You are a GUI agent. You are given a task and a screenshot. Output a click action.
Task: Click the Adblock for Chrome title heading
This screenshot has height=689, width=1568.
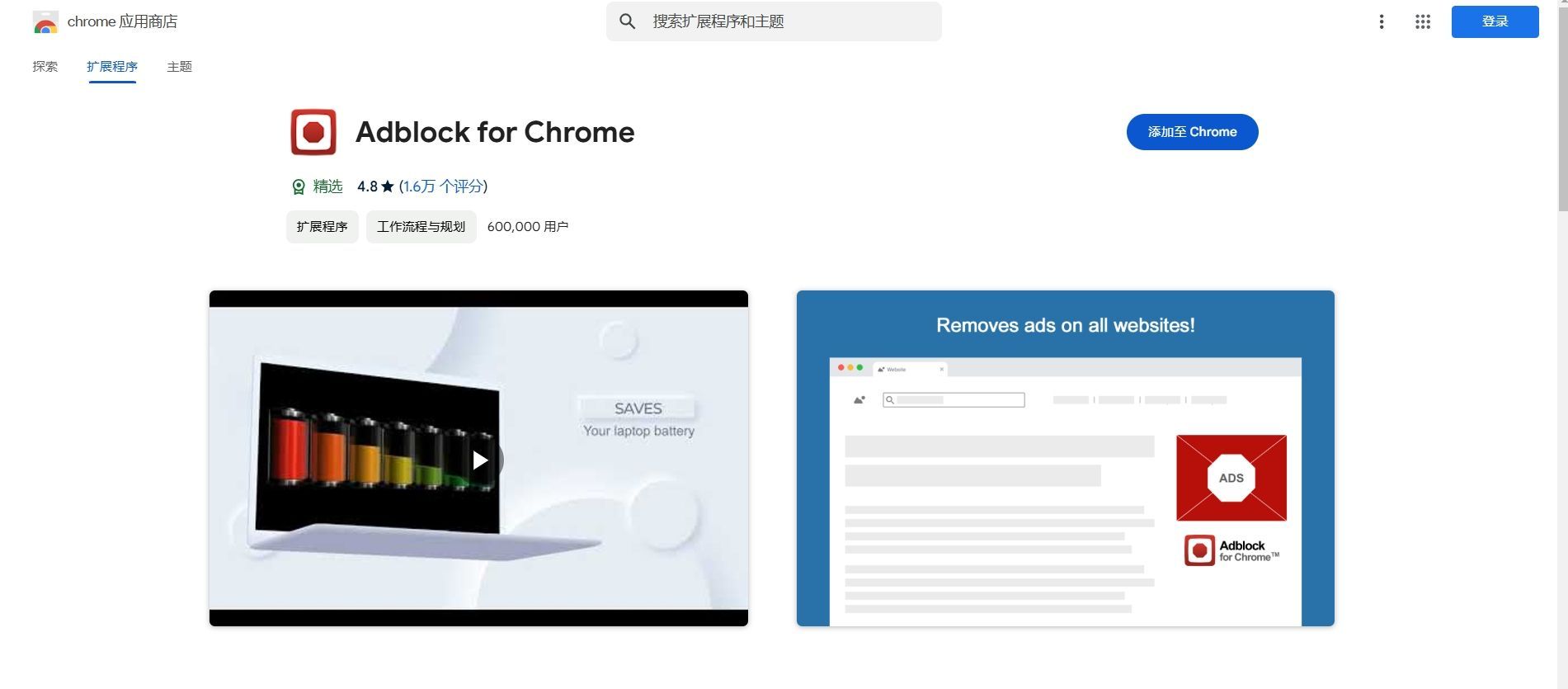coord(495,132)
